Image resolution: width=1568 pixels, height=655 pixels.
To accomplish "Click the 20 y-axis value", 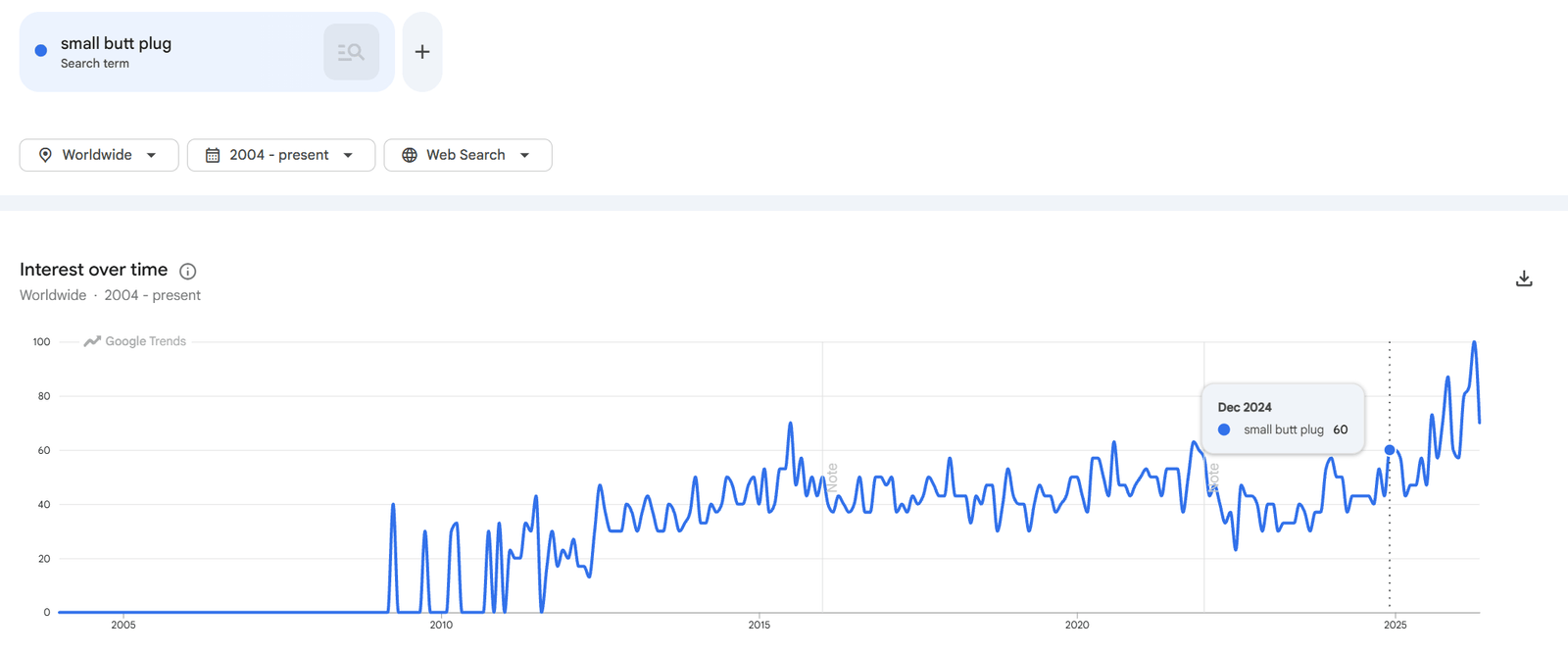I will (x=44, y=559).
